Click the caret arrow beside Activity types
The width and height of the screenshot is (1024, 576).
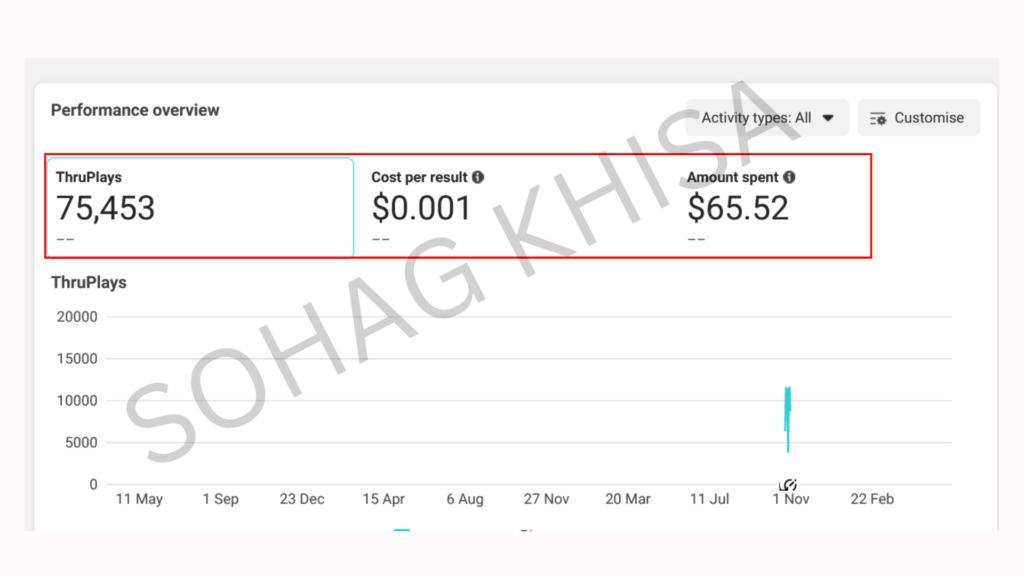pos(828,118)
